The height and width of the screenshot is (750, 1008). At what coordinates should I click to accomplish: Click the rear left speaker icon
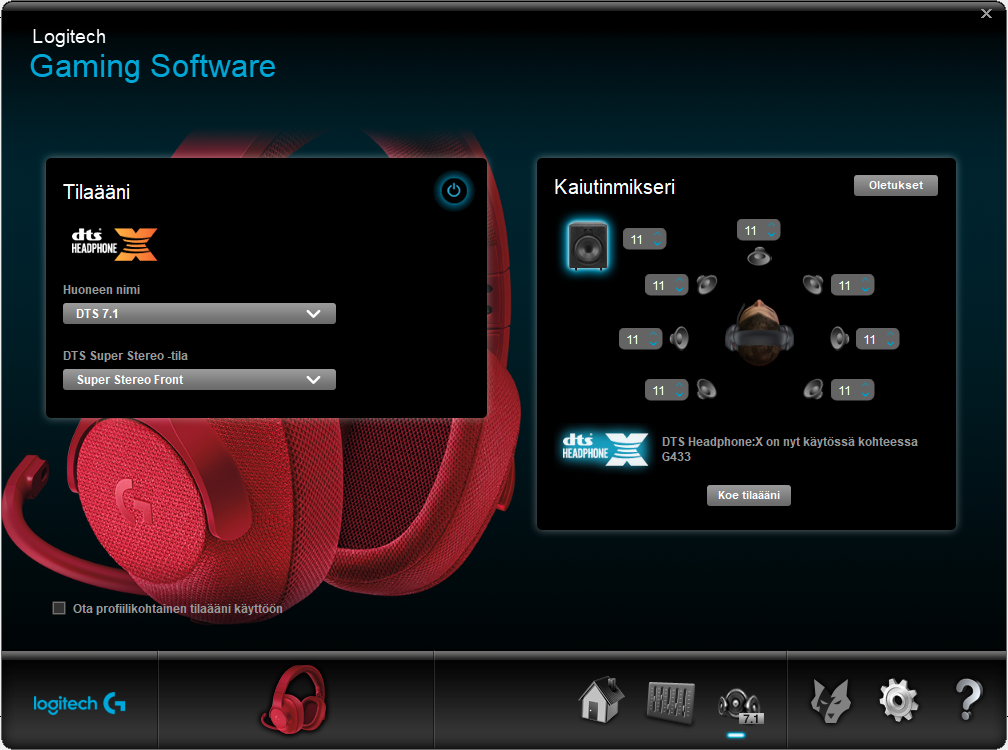tap(706, 389)
